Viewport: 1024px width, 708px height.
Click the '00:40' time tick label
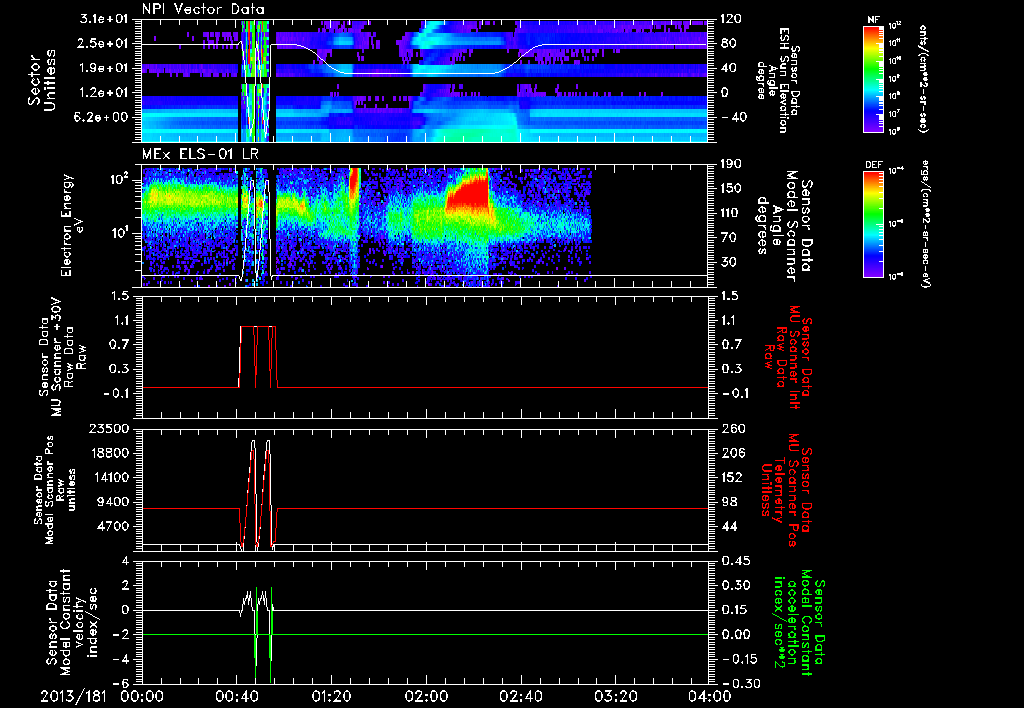click(236, 696)
